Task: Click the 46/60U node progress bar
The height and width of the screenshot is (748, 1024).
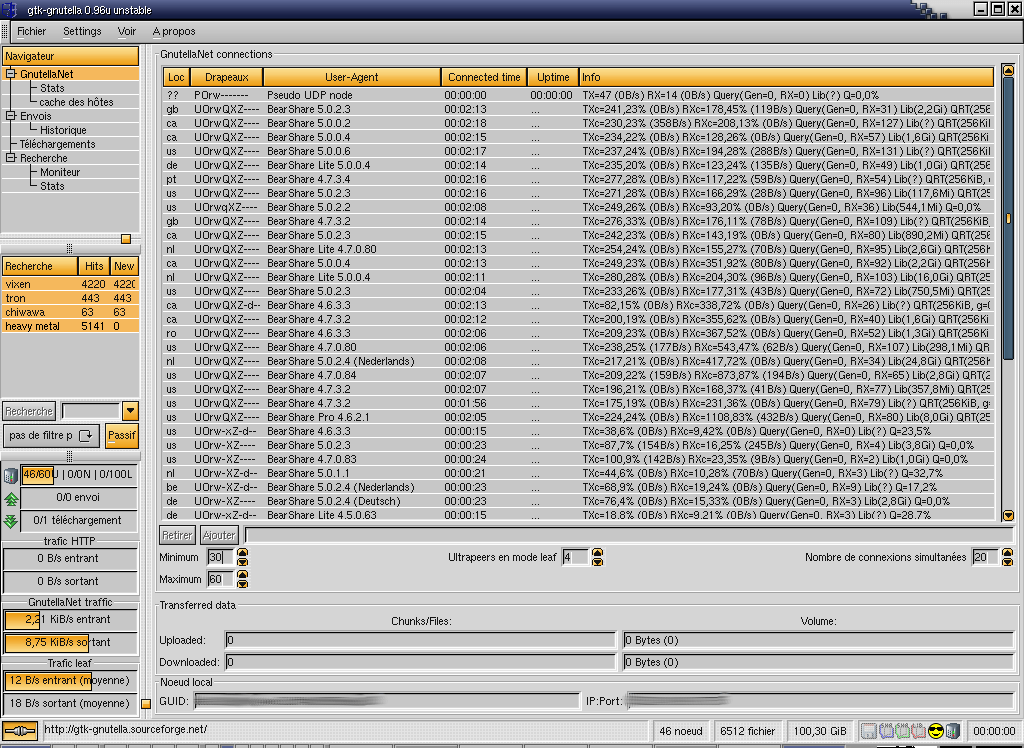Action: tap(79, 474)
